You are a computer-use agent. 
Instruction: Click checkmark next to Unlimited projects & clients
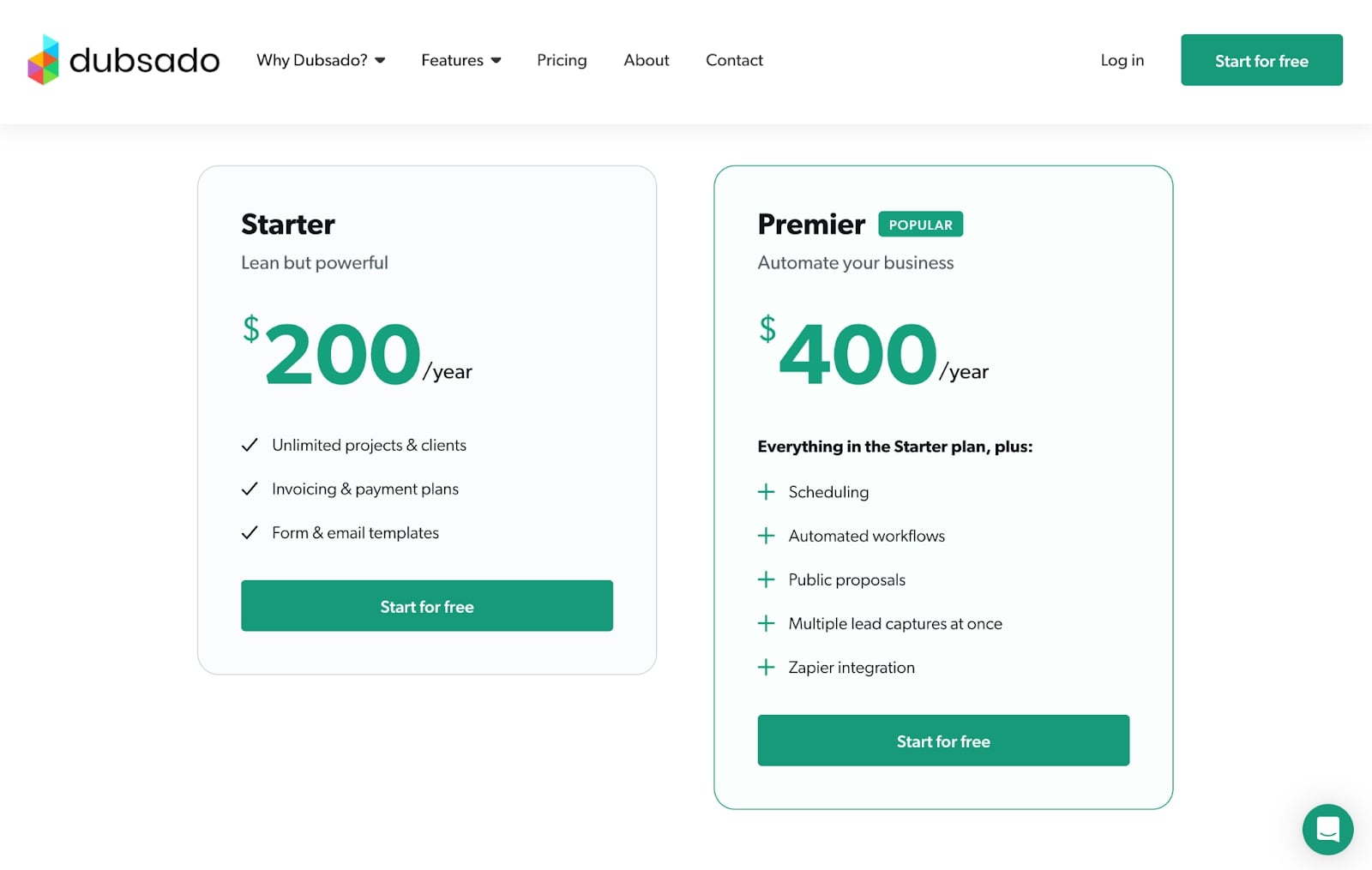pos(250,445)
